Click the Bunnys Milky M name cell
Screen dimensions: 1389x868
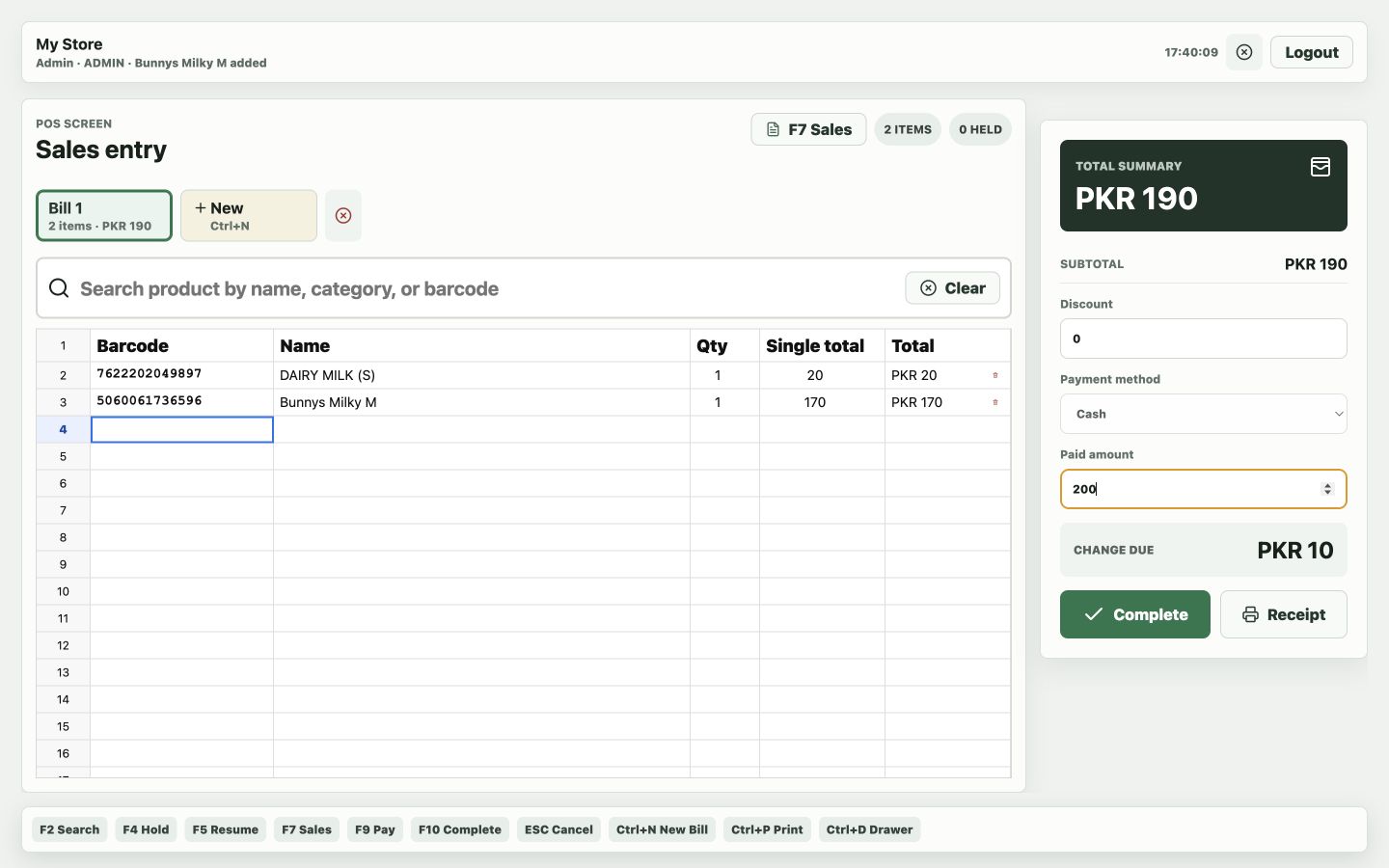[482, 402]
